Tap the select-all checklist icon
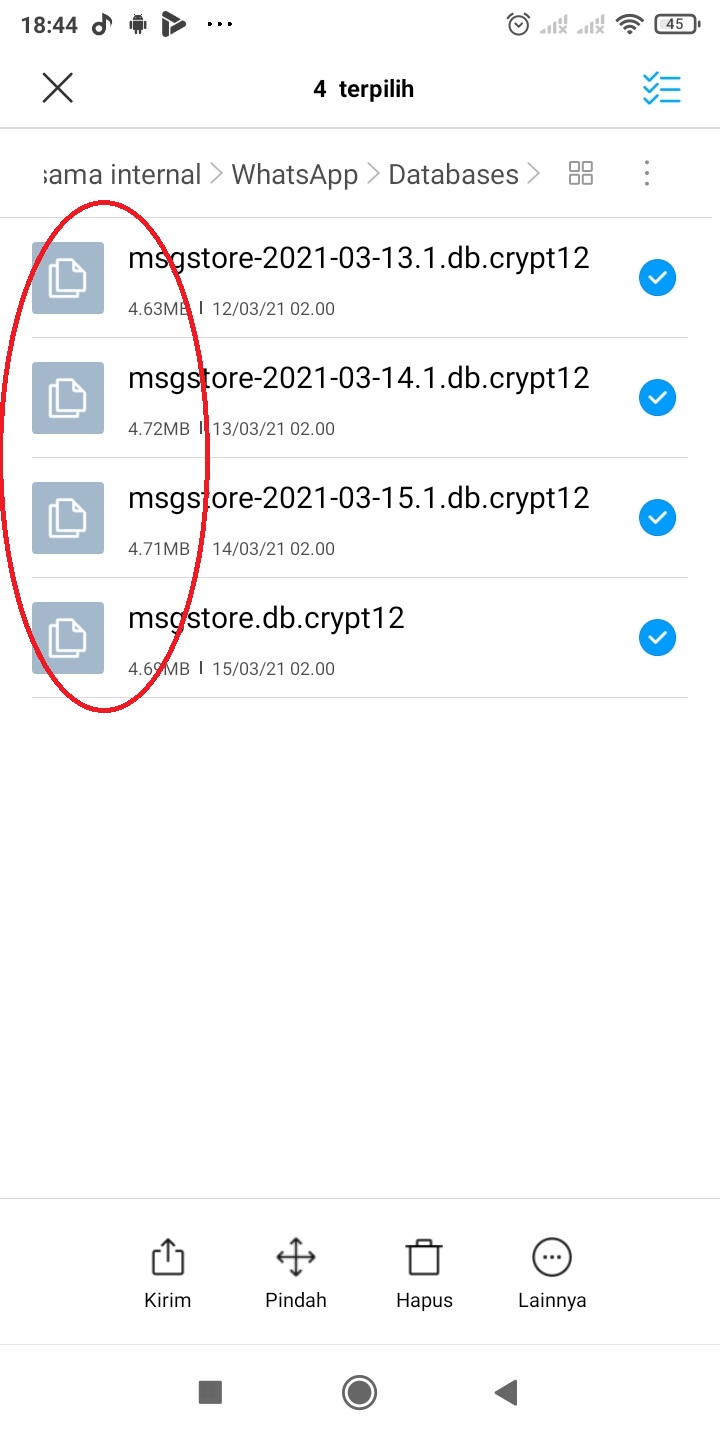This screenshot has height=1440, width=720. tap(661, 89)
